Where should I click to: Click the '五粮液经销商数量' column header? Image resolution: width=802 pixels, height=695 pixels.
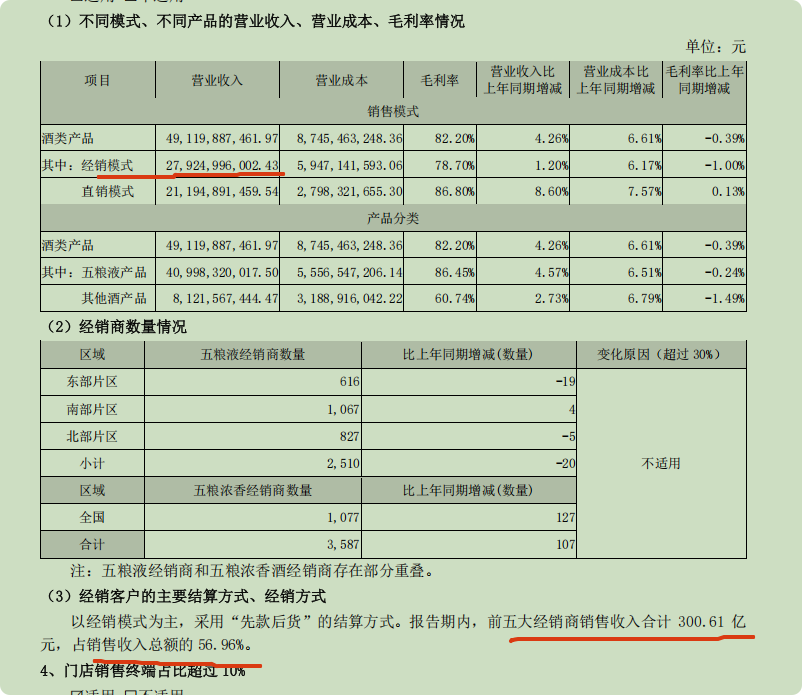pyautogui.click(x=253, y=354)
